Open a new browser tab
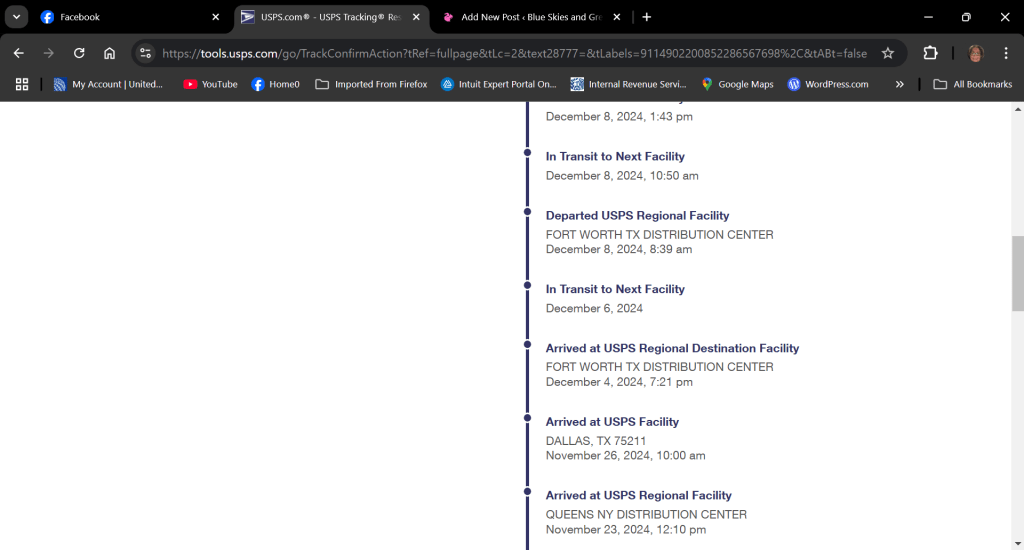The height and width of the screenshot is (550, 1024). click(647, 17)
